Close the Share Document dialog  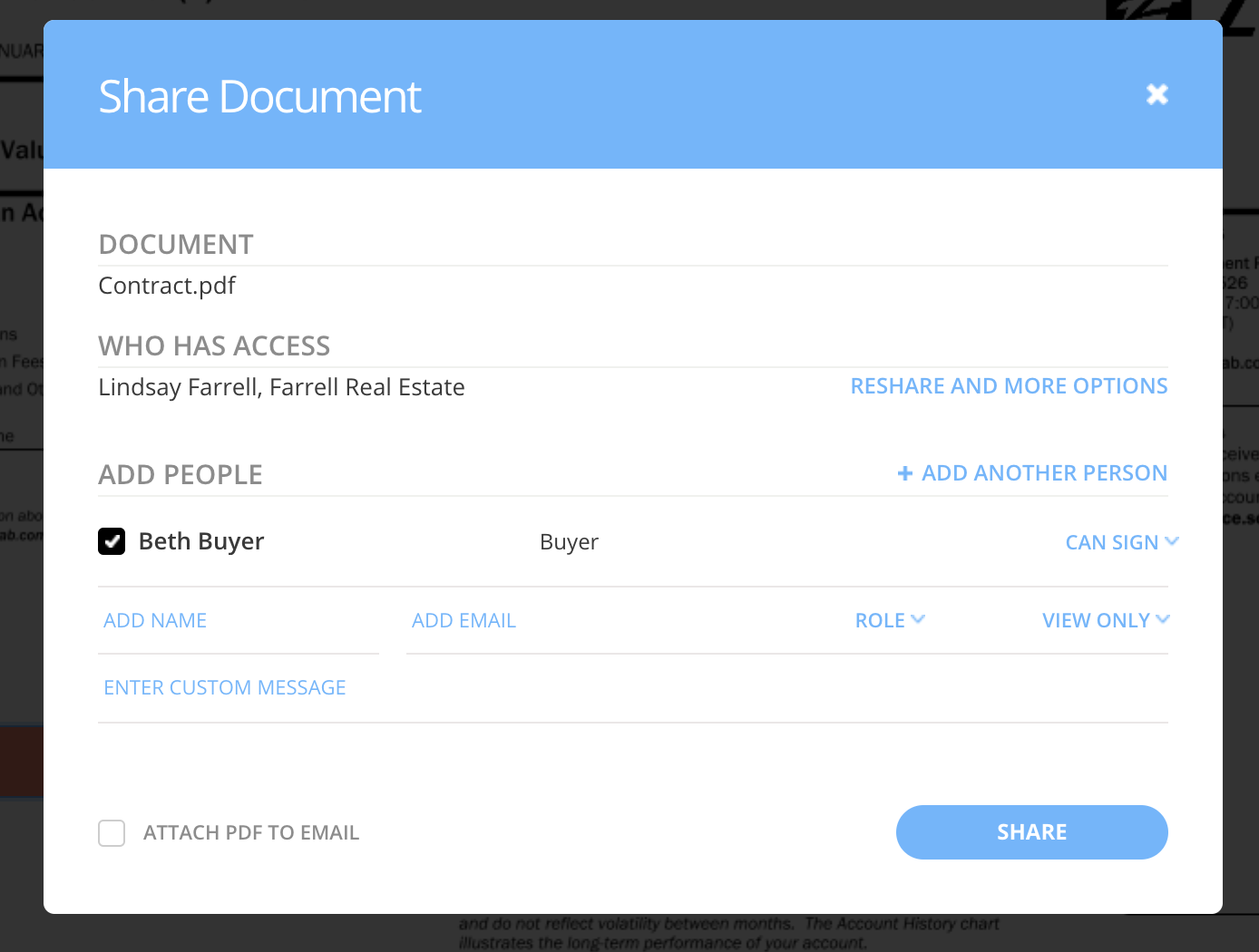(1157, 94)
